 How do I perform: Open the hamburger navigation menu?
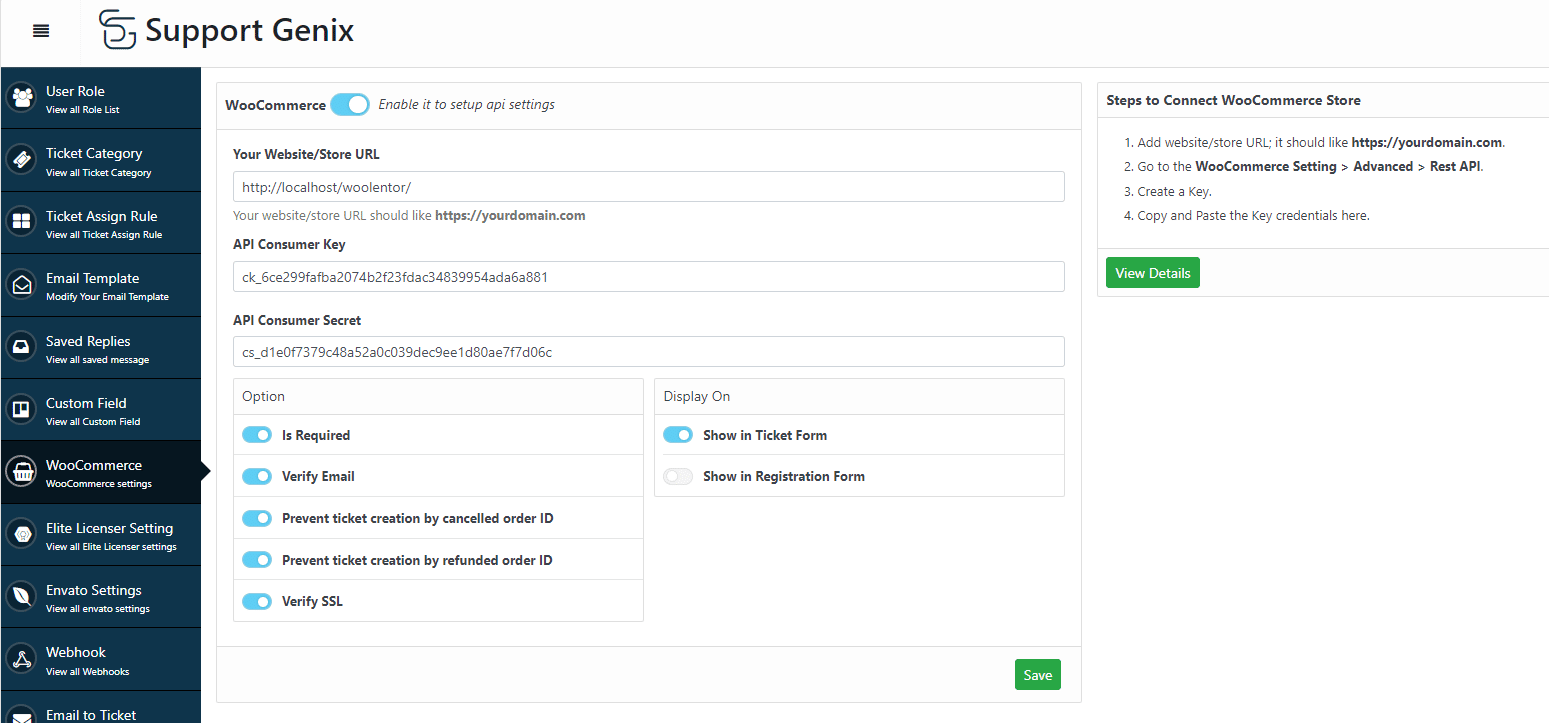click(40, 30)
